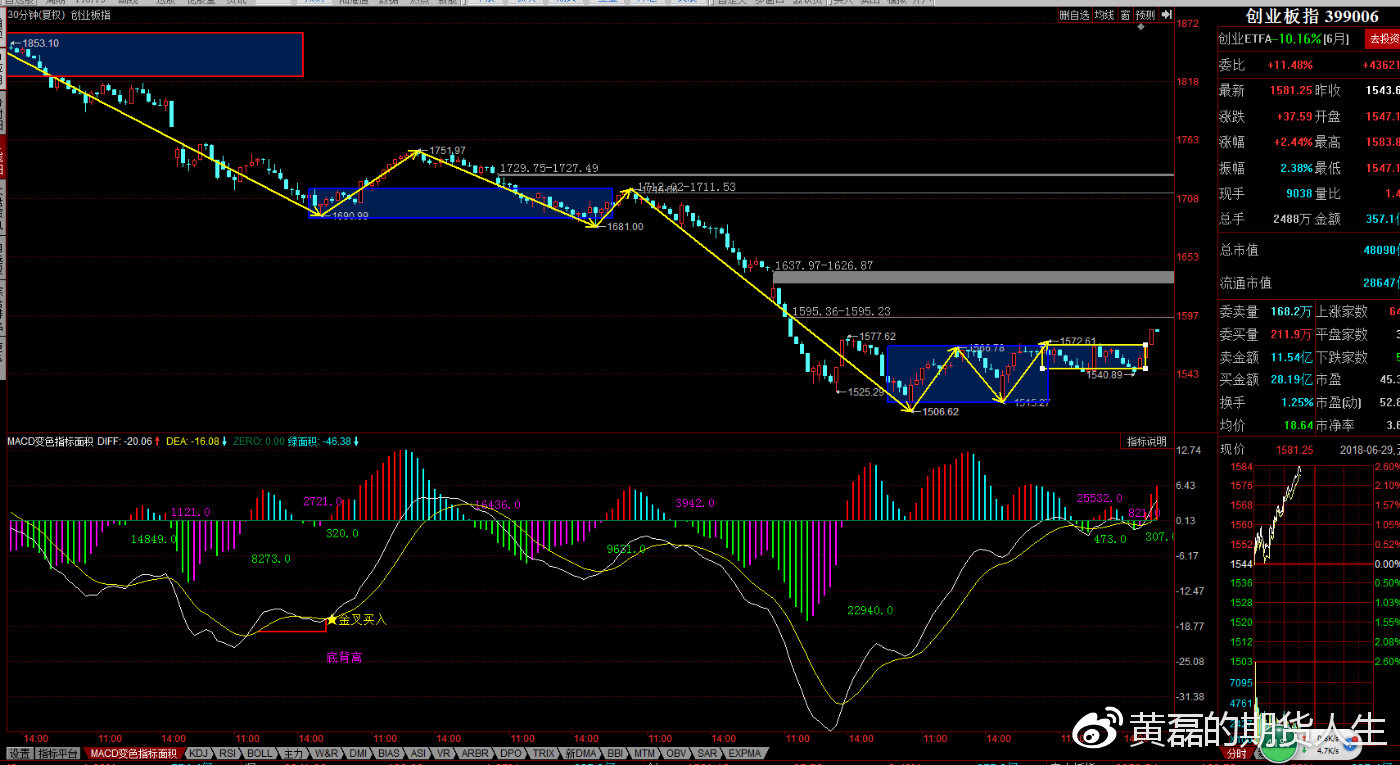The width and height of the screenshot is (1400, 765).
Task: Click the 预测 forecast button
Action: pos(1145,15)
